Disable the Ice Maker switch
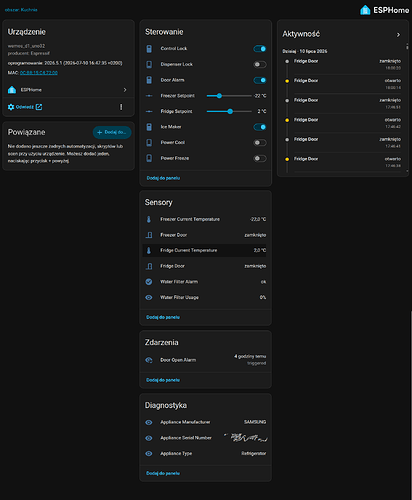 (260, 127)
